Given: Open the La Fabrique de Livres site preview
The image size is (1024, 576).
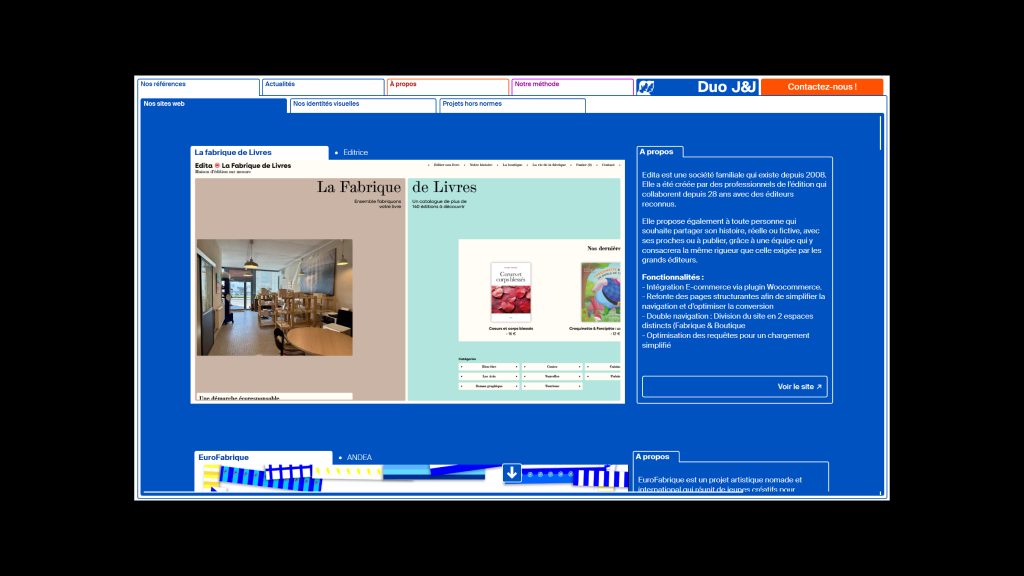Looking at the screenshot, I should (408, 281).
